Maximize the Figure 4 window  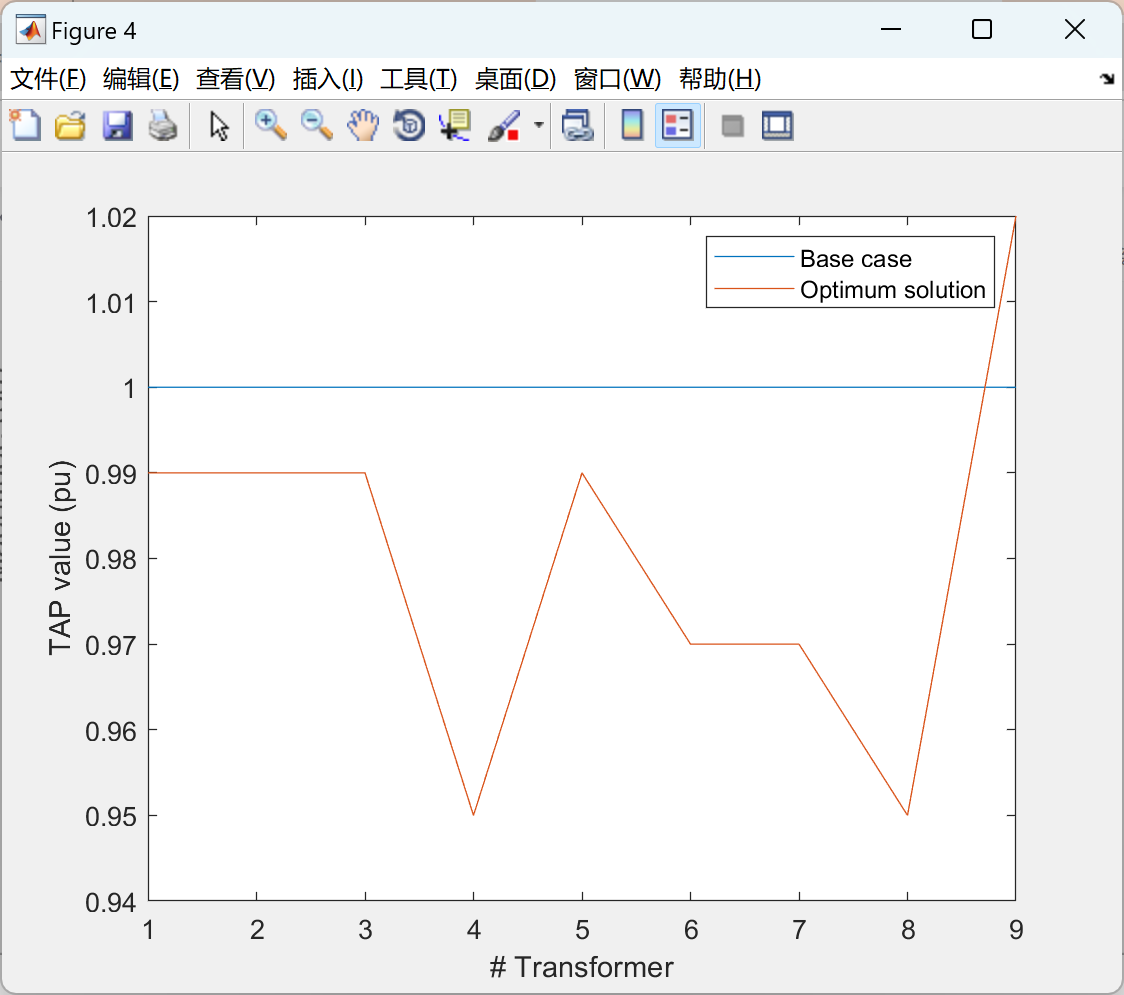(x=982, y=29)
